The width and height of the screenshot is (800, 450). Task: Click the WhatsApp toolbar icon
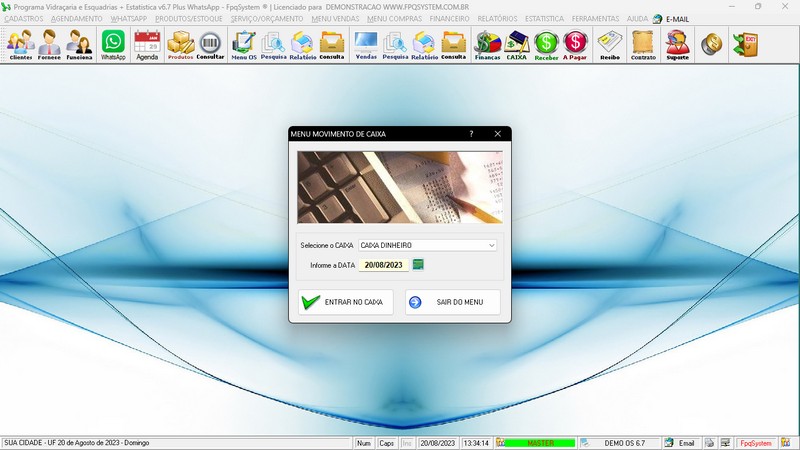[113, 45]
